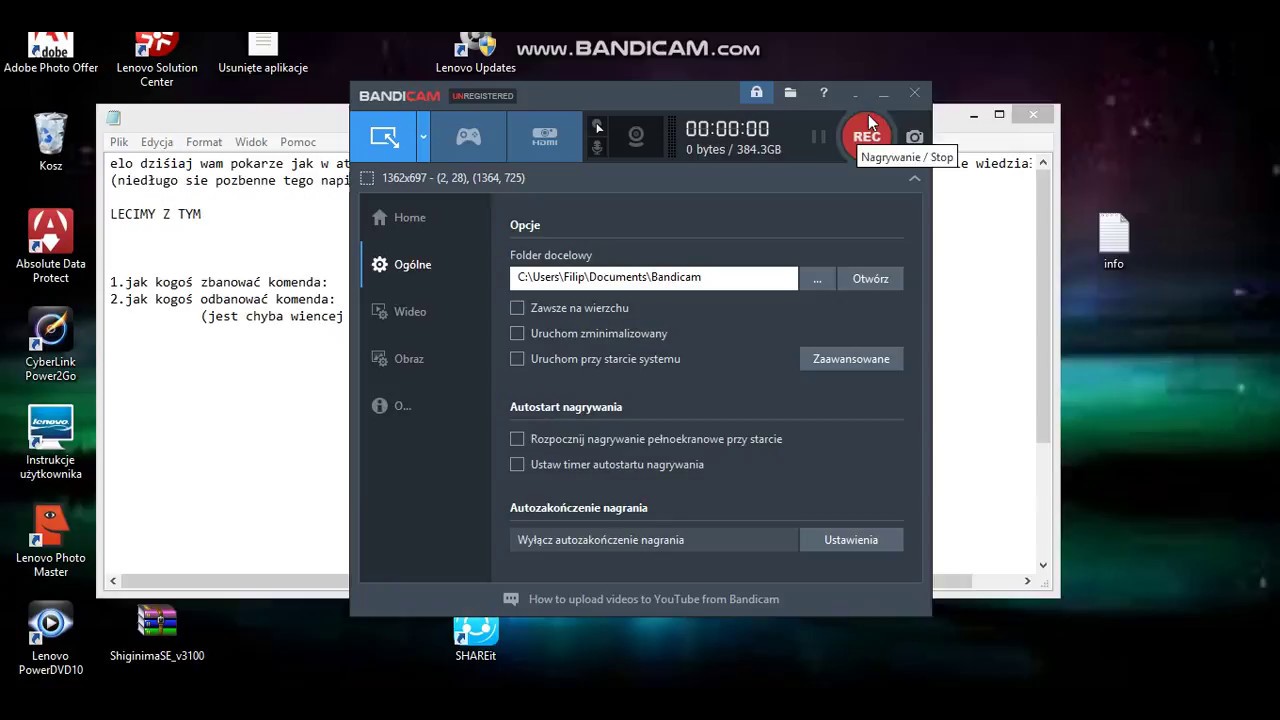Click Notepad vertical scrollbar down arrow
The image size is (1280, 720).
[1043, 565]
